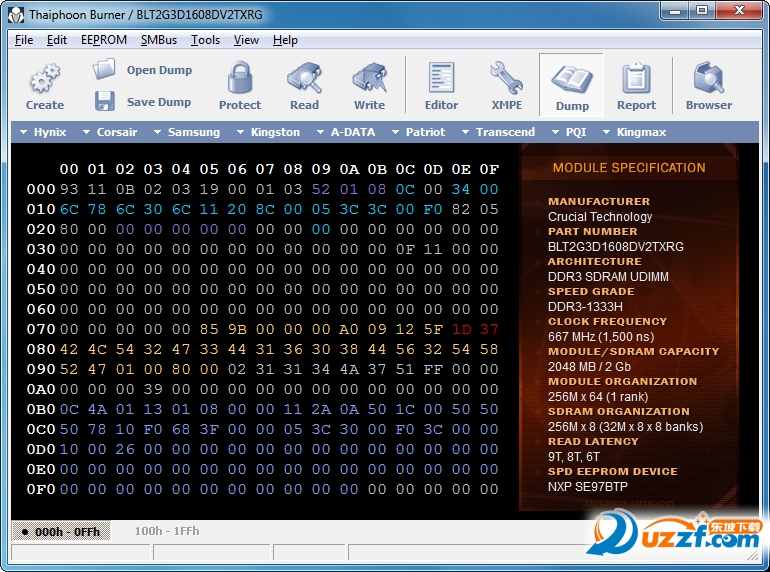Close the Thaiphoon Burner window

click(739, 10)
